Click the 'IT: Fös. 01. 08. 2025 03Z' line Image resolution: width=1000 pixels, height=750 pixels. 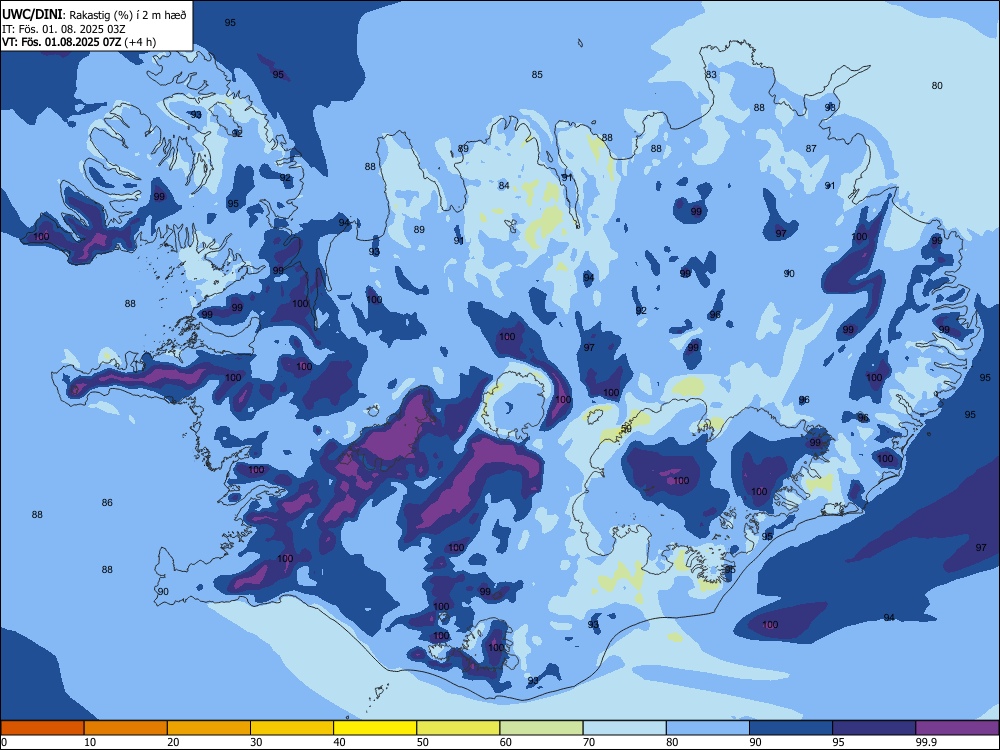[63, 29]
